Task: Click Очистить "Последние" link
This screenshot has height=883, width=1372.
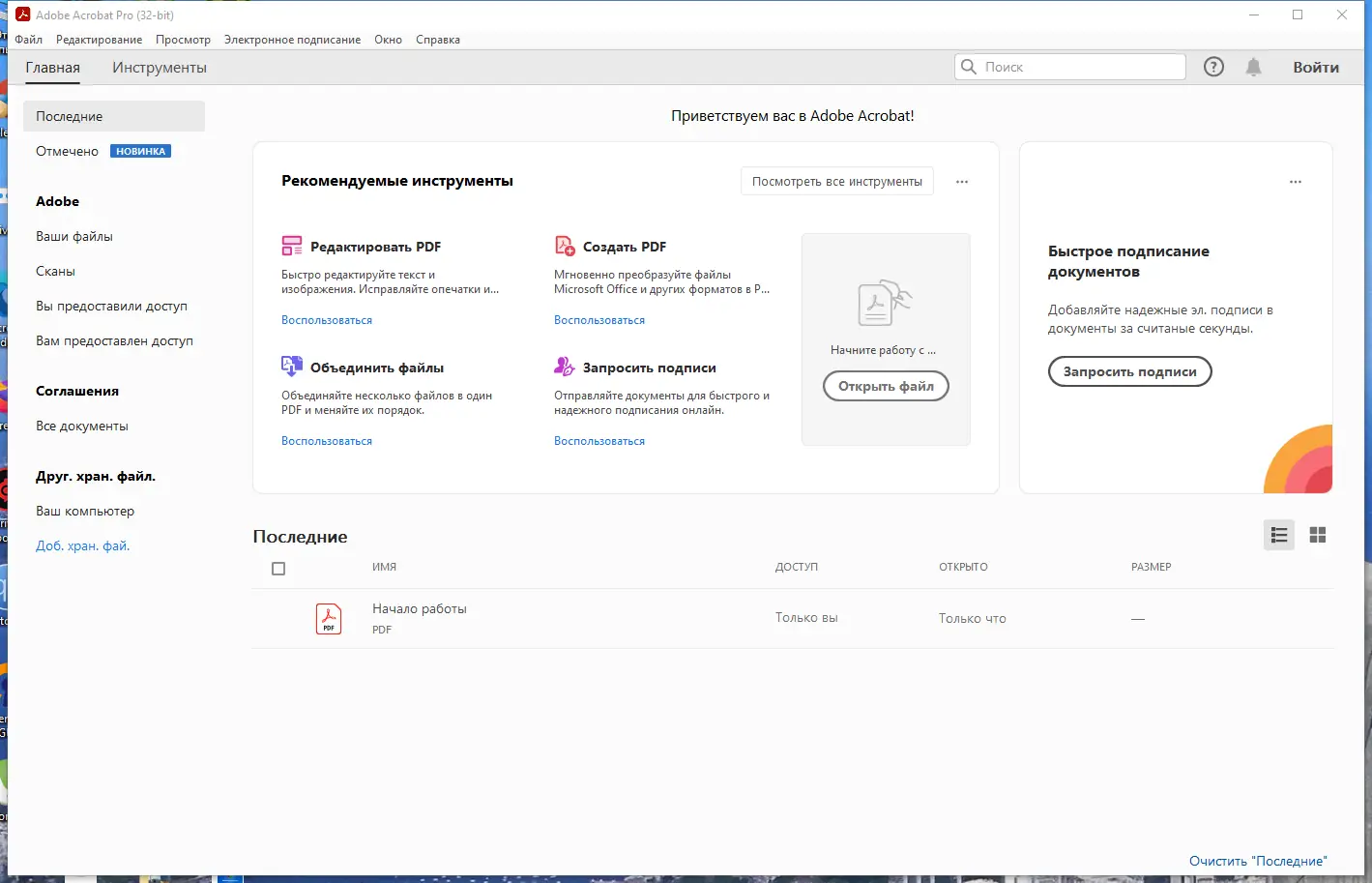Action: (x=1258, y=861)
